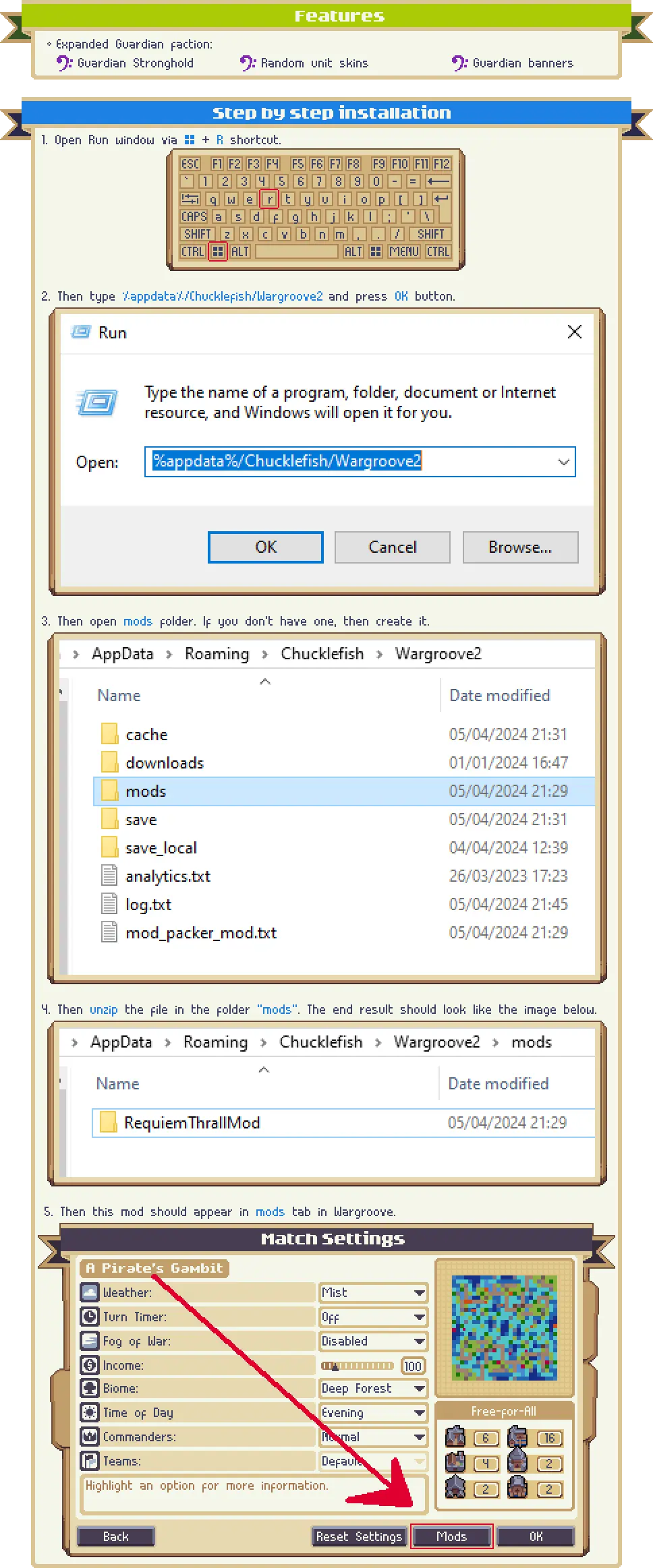Image resolution: width=653 pixels, height=1568 pixels.
Task: Click the large Run program icon beside the description
Action: pyautogui.click(x=97, y=403)
